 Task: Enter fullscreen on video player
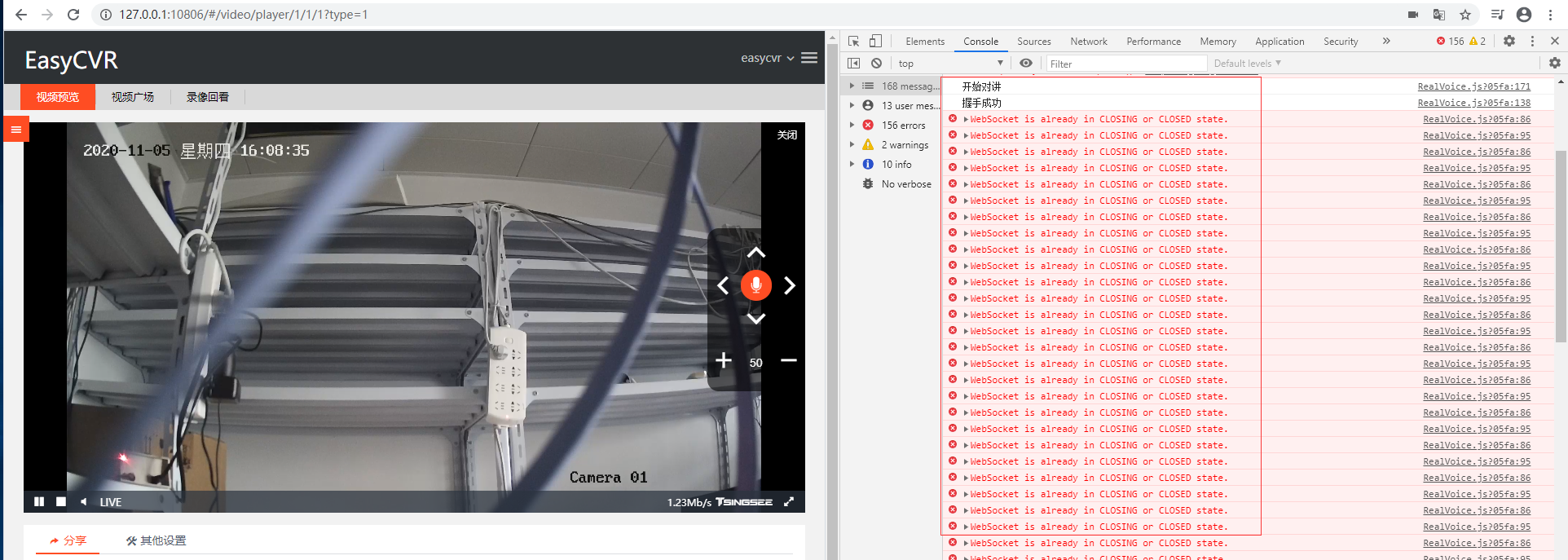[789, 501]
